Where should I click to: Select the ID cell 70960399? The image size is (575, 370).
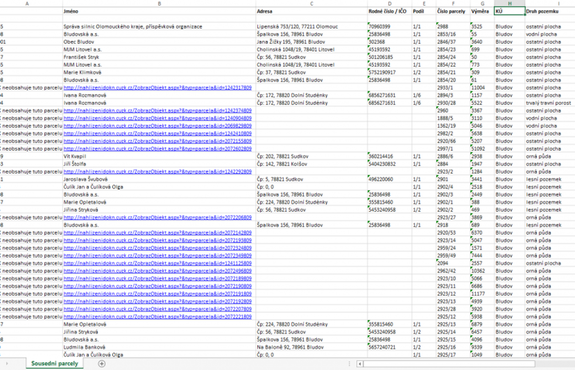(x=389, y=27)
